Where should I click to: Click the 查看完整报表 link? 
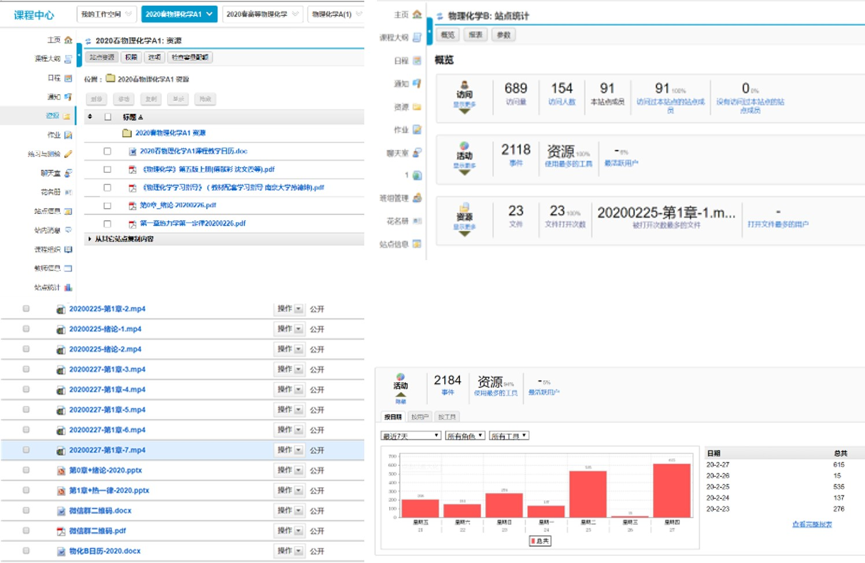coord(811,523)
